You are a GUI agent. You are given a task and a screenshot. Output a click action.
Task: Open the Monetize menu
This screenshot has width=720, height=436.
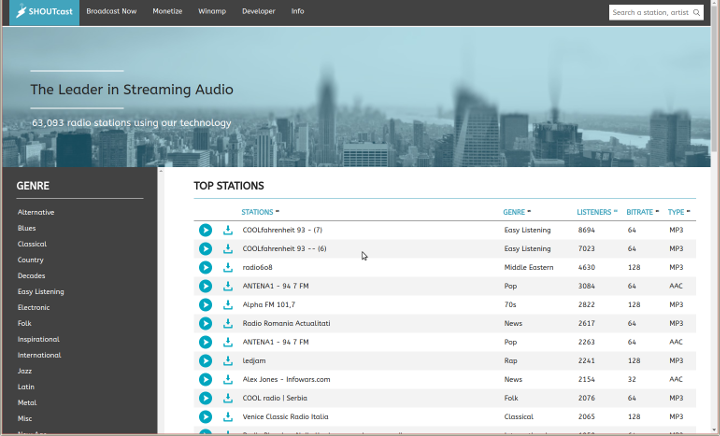[x=167, y=11]
